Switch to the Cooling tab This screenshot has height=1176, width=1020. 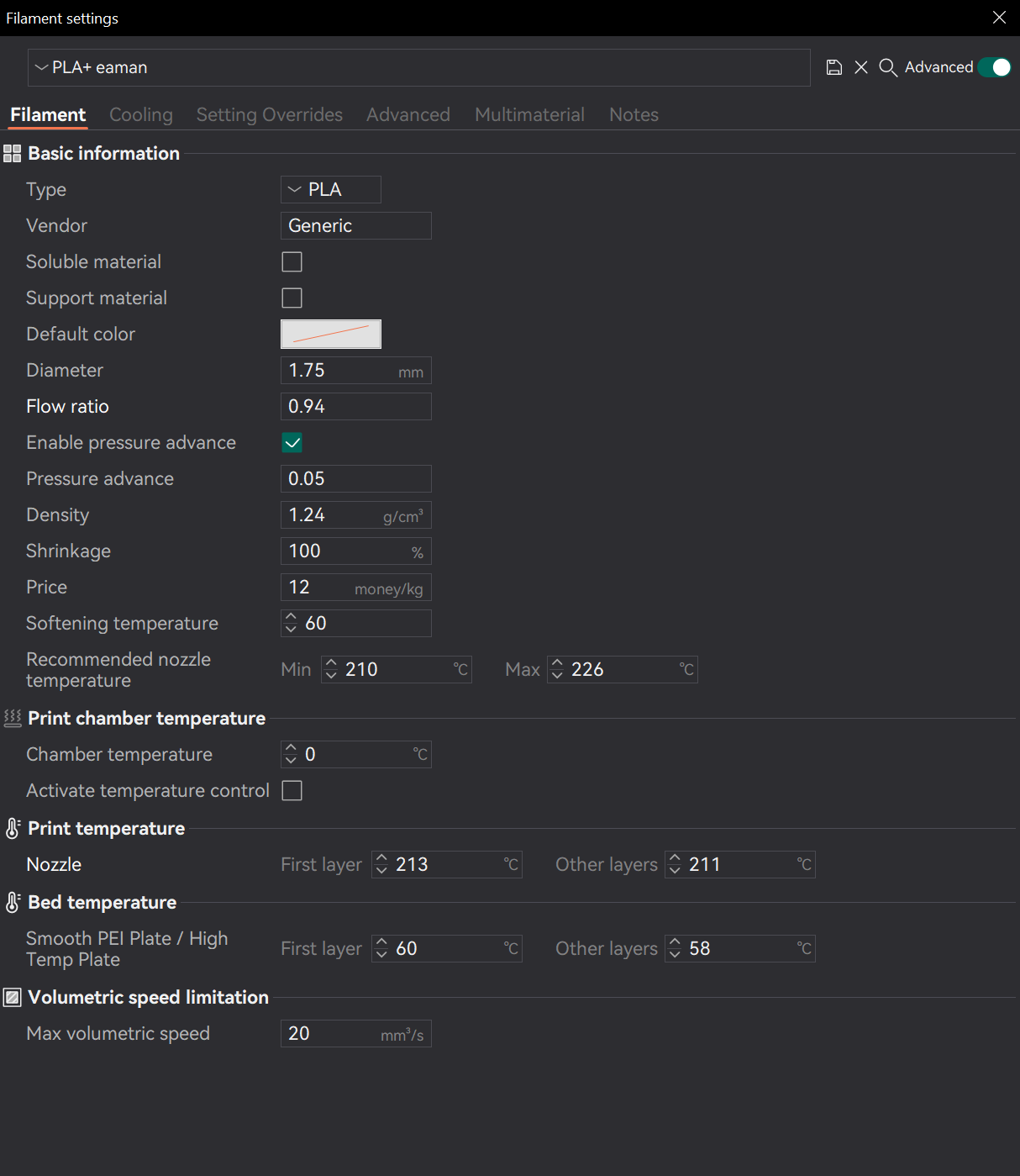coord(141,115)
